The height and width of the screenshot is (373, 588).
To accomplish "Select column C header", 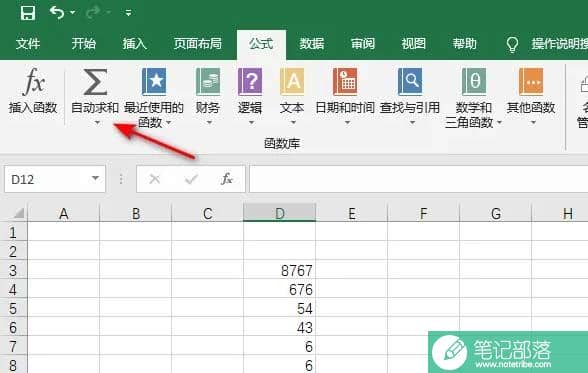I will pos(207,213).
